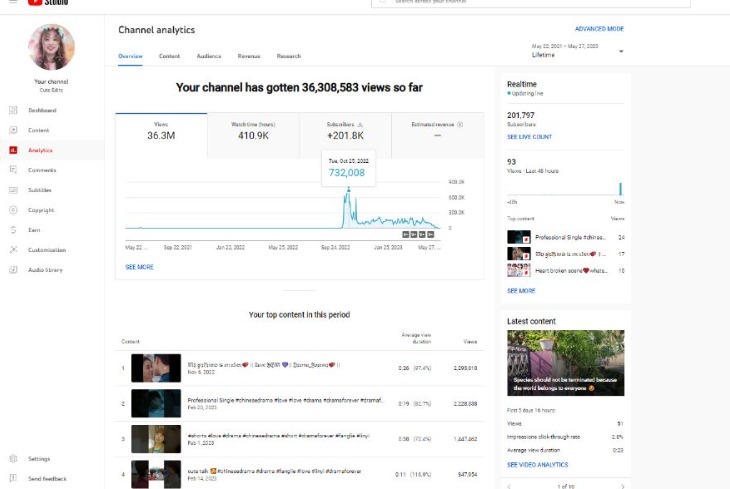730x489 pixels.
Task: Open Comments icon in sidebar
Action: [13, 170]
